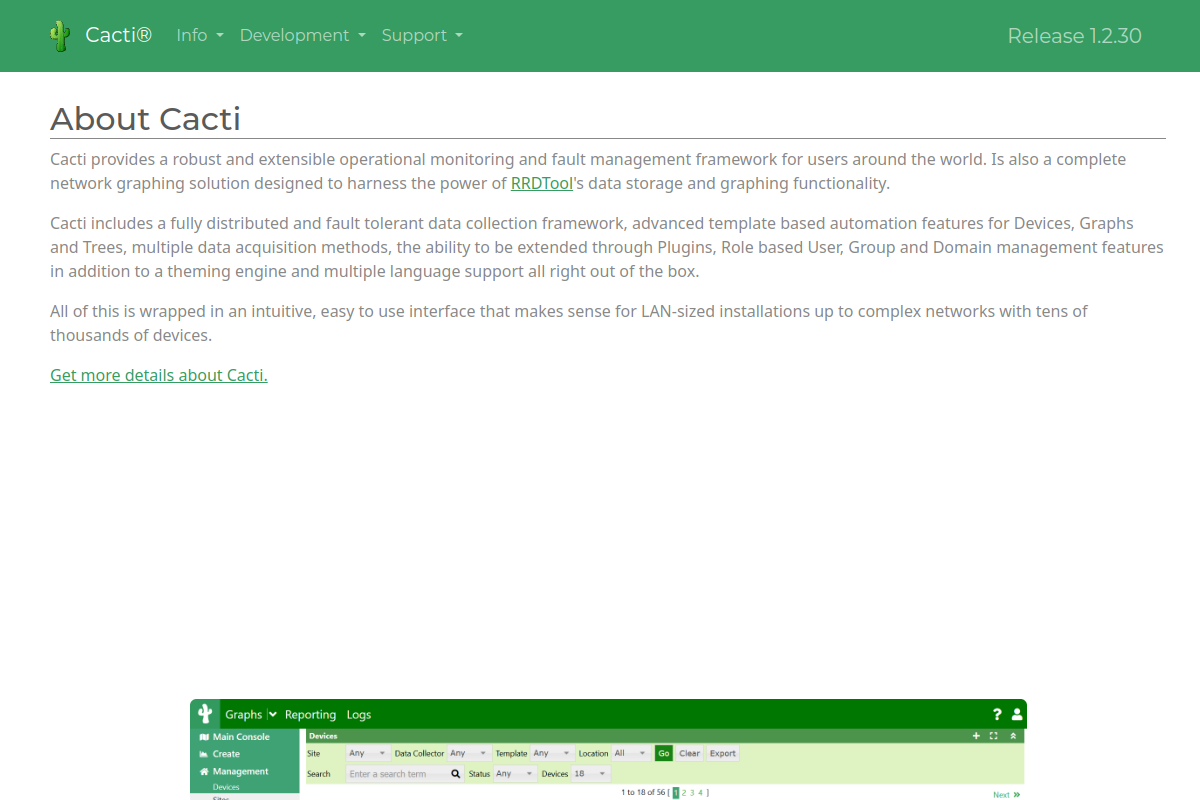This screenshot has width=1200, height=800.
Task: Click the fullscreen icon in the Devices header
Action: 994,736
